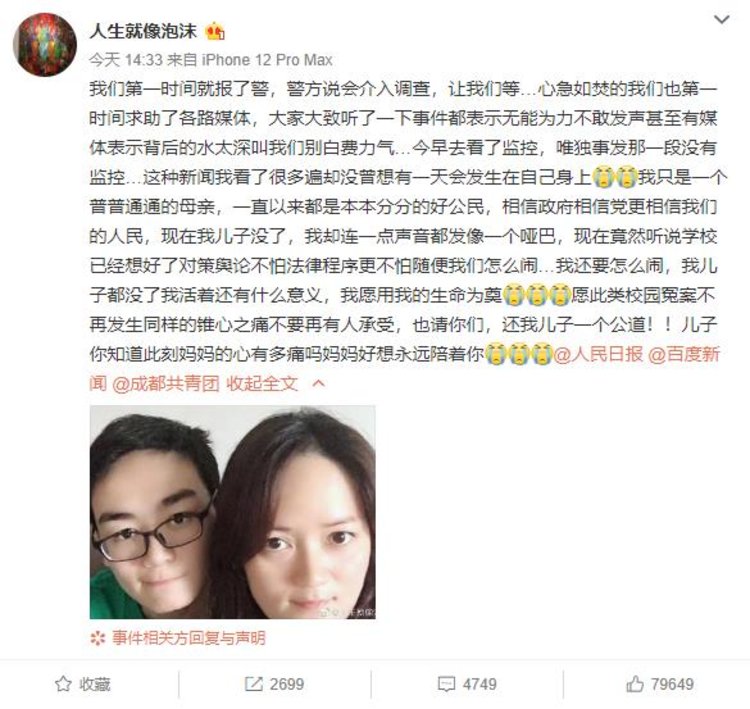Open the post timestamp 今天 14:33
750x709 pixels.
point(126,60)
